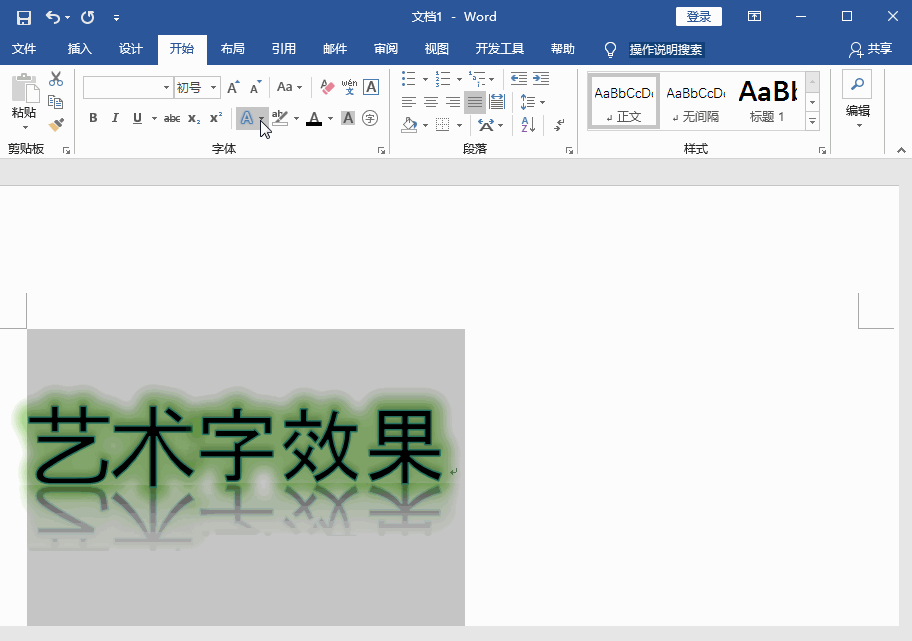The image size is (912, 641).
Task: Open the font color dropdown arrow
Action: tap(330, 118)
